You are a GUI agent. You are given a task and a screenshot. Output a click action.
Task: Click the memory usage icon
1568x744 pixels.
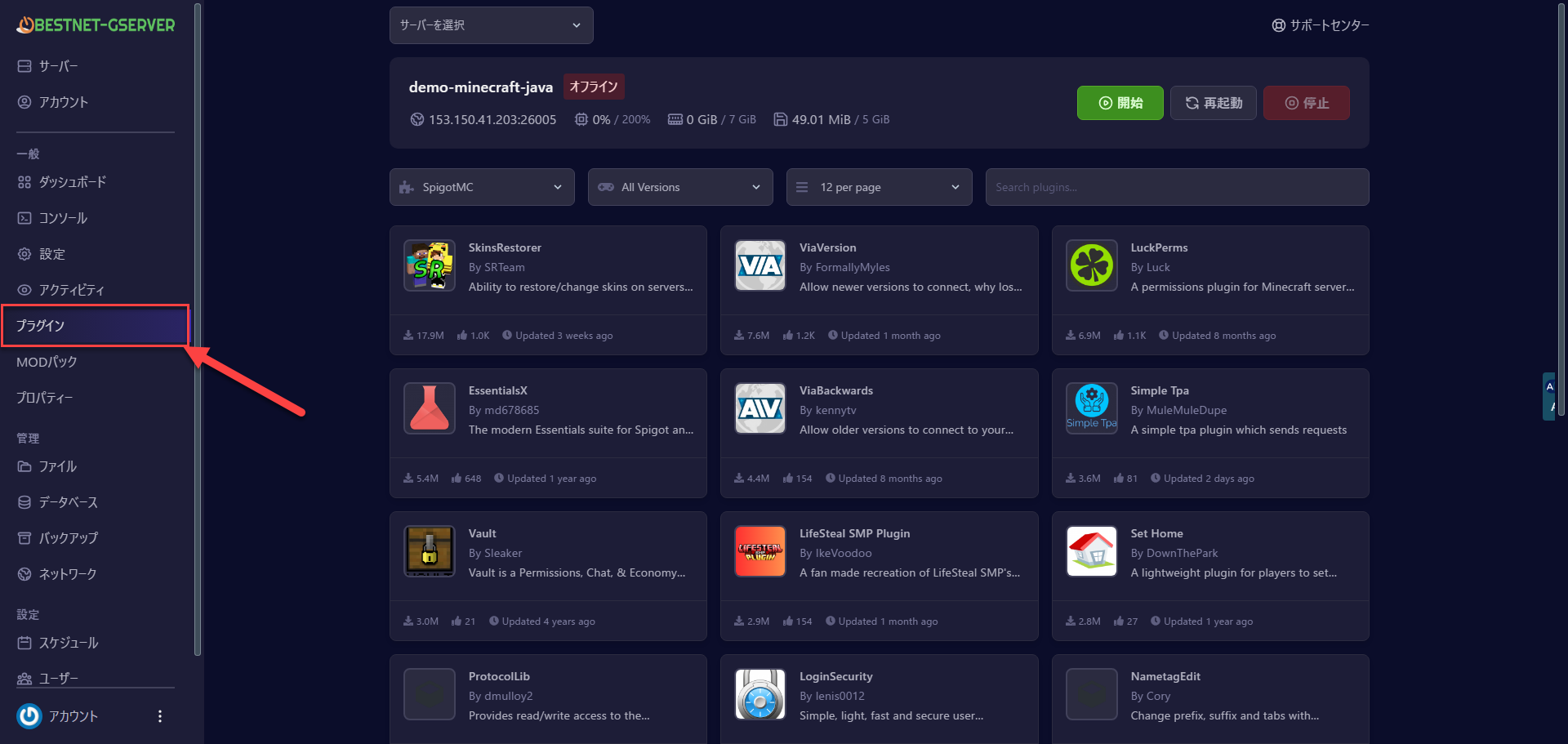tap(675, 119)
